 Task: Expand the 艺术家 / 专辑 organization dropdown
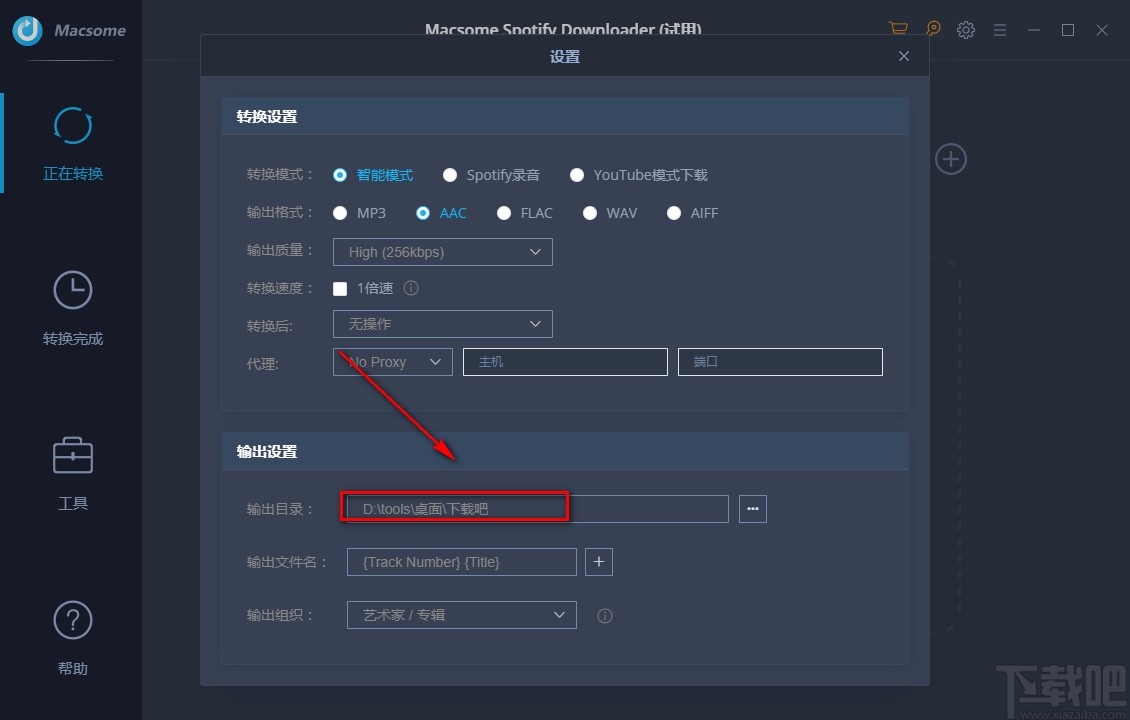[x=460, y=615]
